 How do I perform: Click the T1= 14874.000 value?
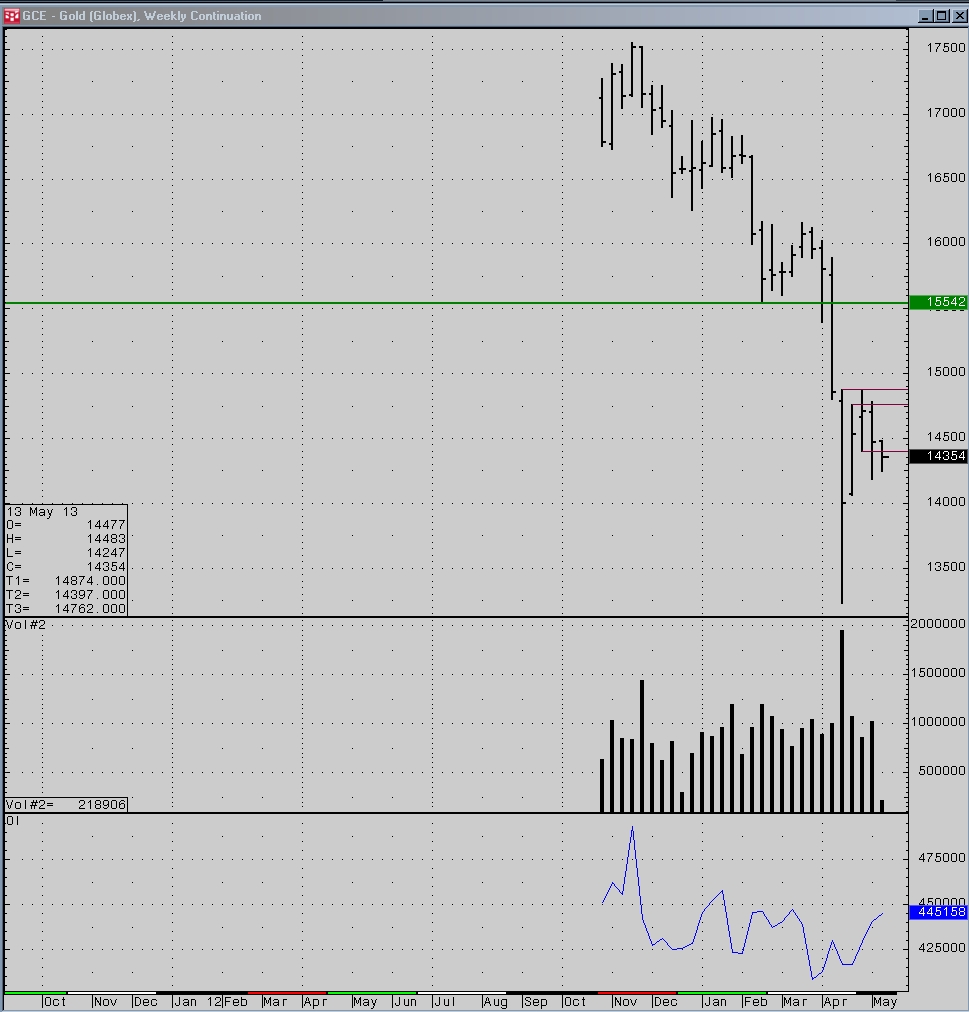[66, 581]
